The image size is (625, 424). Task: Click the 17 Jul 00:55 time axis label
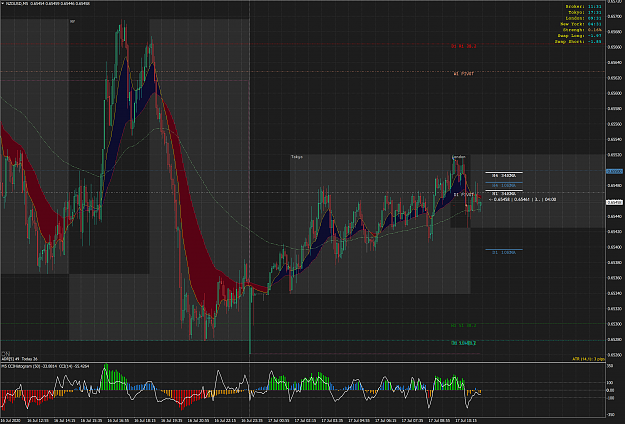pos(278,420)
